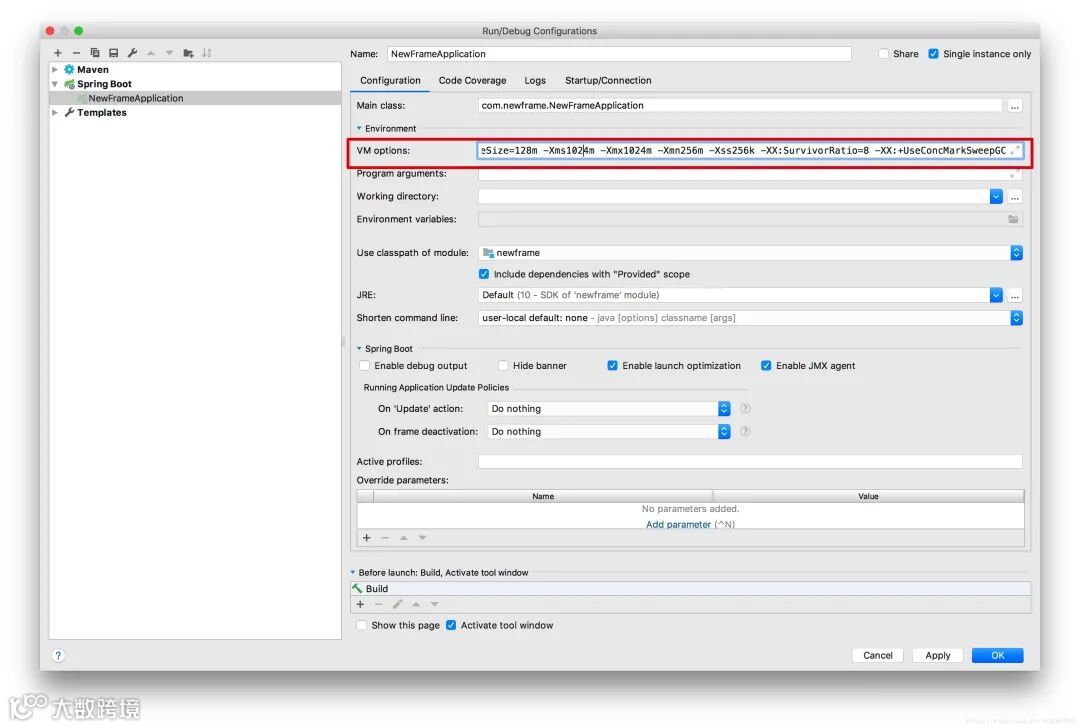
Task: Open help for frame deactivation
Action: (x=745, y=432)
